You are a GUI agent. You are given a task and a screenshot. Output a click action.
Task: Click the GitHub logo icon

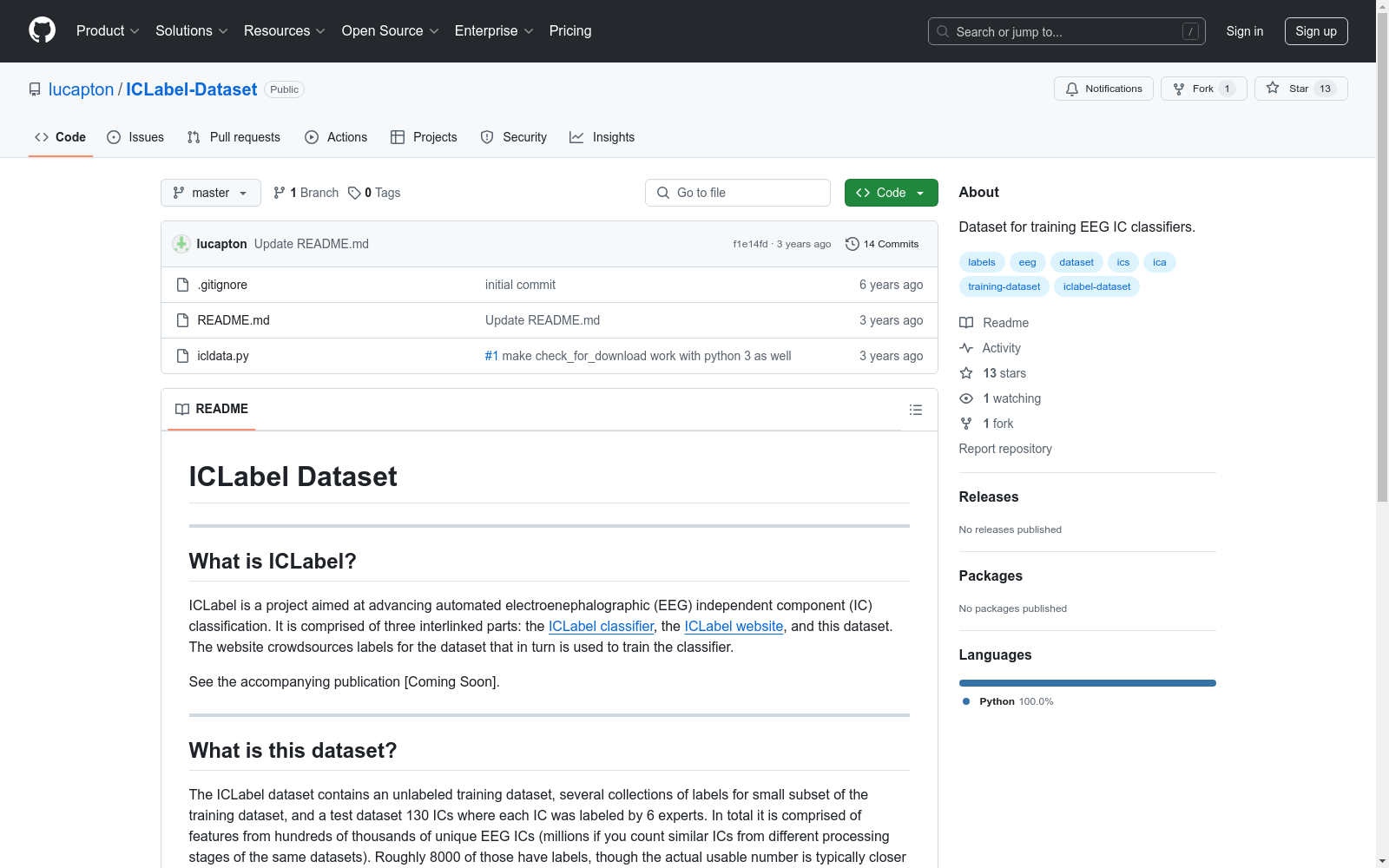click(42, 30)
